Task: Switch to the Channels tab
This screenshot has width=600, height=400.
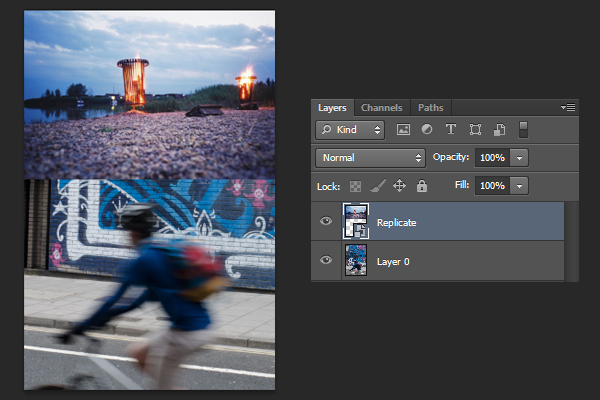Action: point(382,108)
